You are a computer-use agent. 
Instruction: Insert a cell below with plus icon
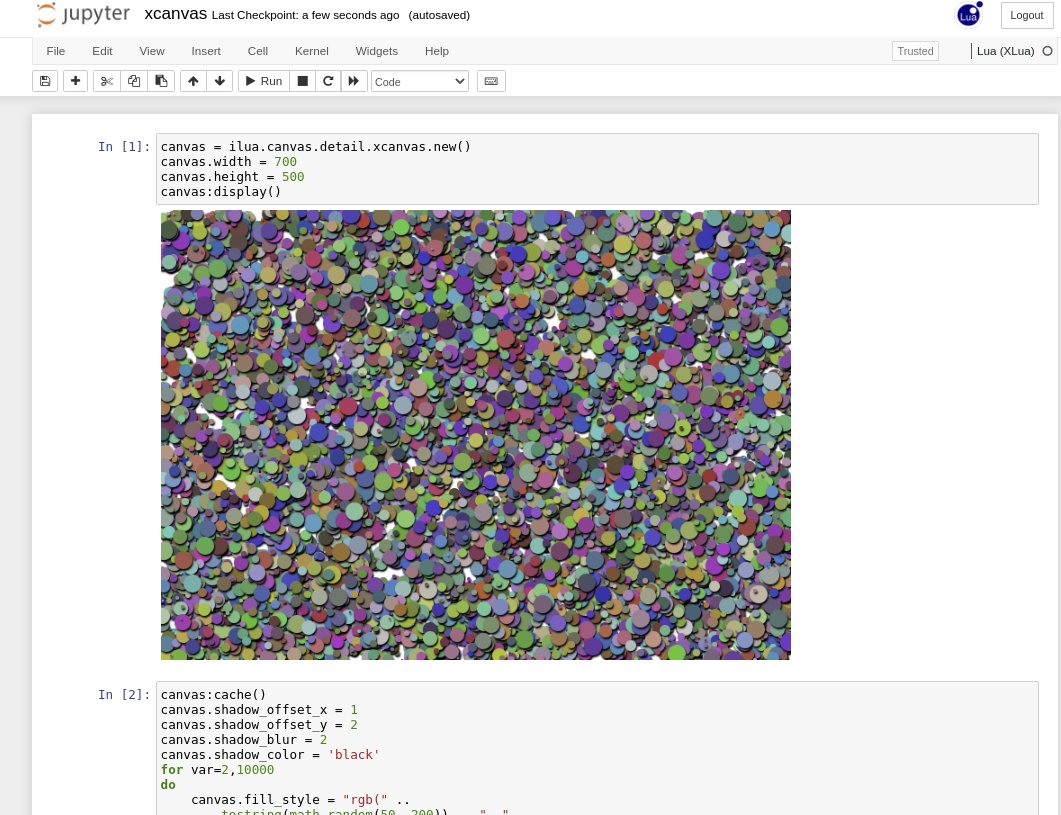point(75,81)
